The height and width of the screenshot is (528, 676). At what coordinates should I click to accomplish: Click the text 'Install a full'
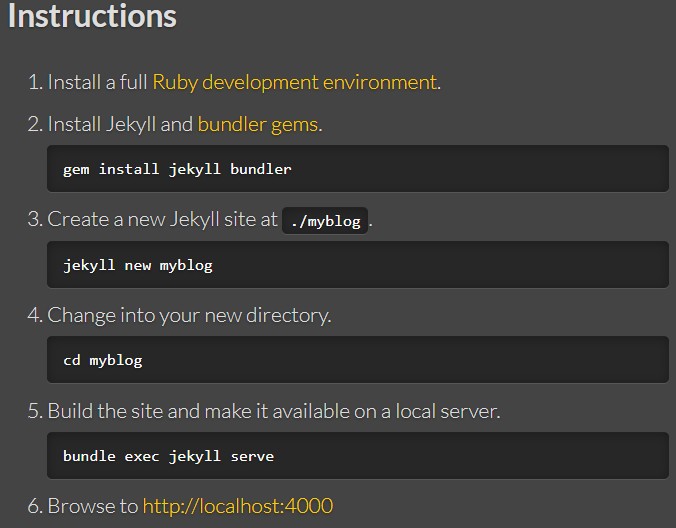(97, 82)
